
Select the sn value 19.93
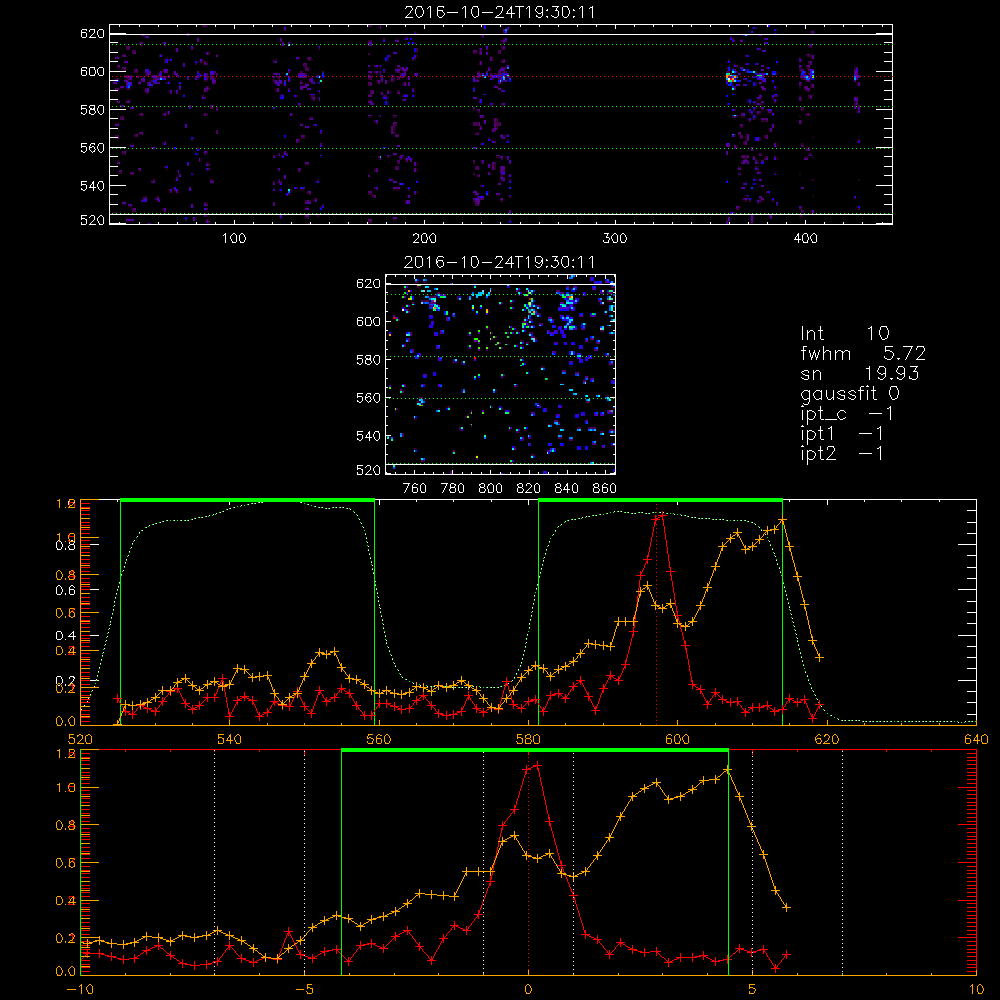point(892,373)
